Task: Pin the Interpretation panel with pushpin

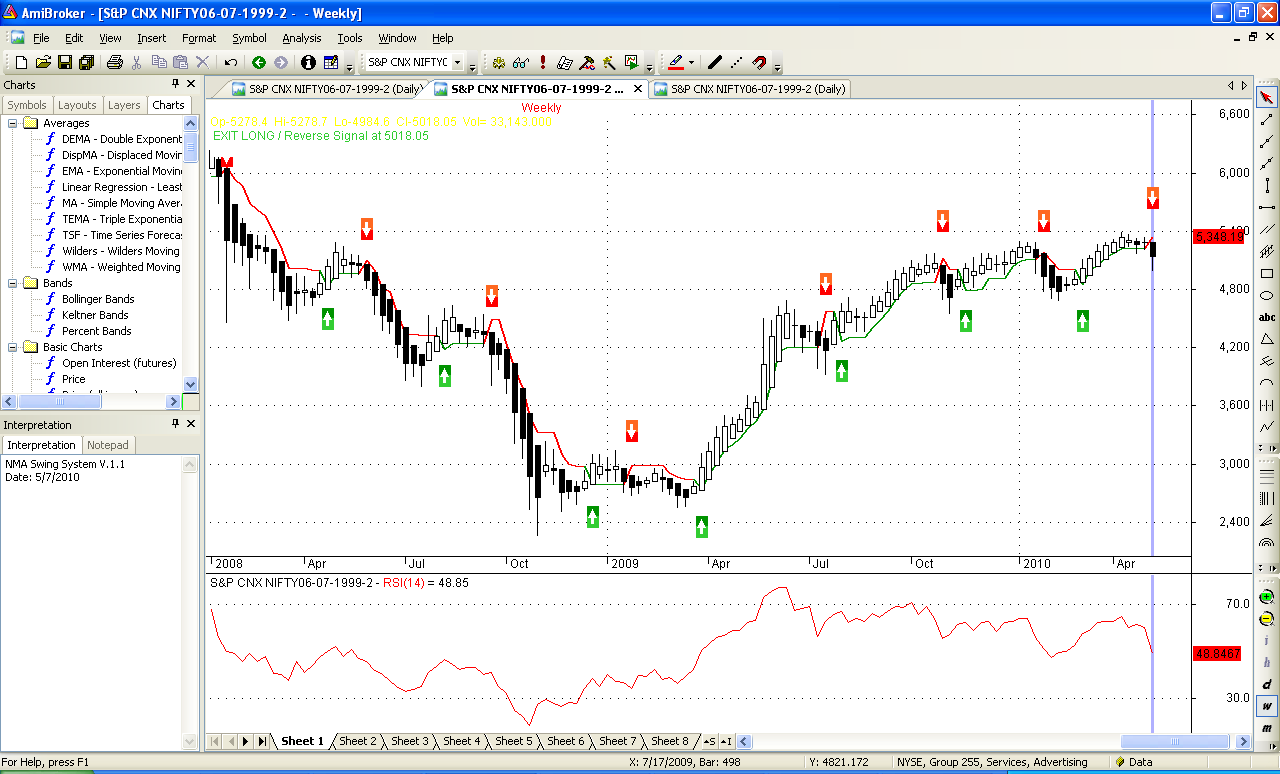Action: pos(176,424)
